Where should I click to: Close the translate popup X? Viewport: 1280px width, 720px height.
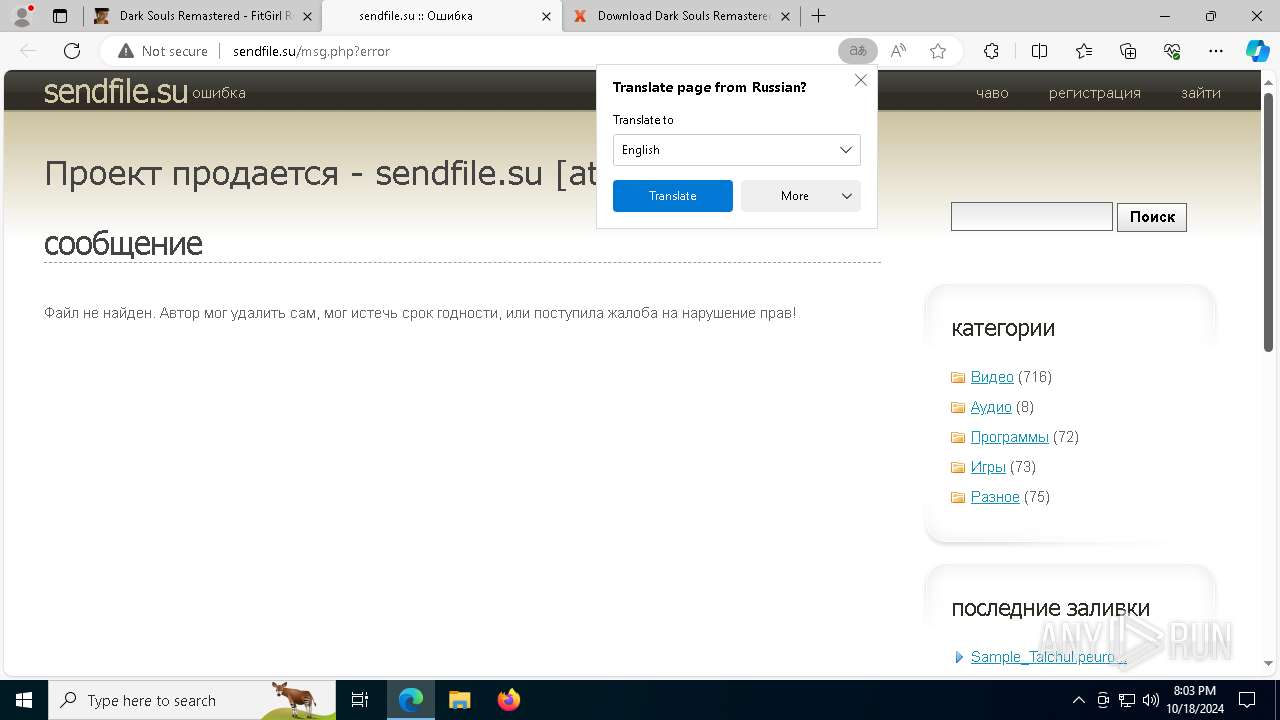point(861,80)
